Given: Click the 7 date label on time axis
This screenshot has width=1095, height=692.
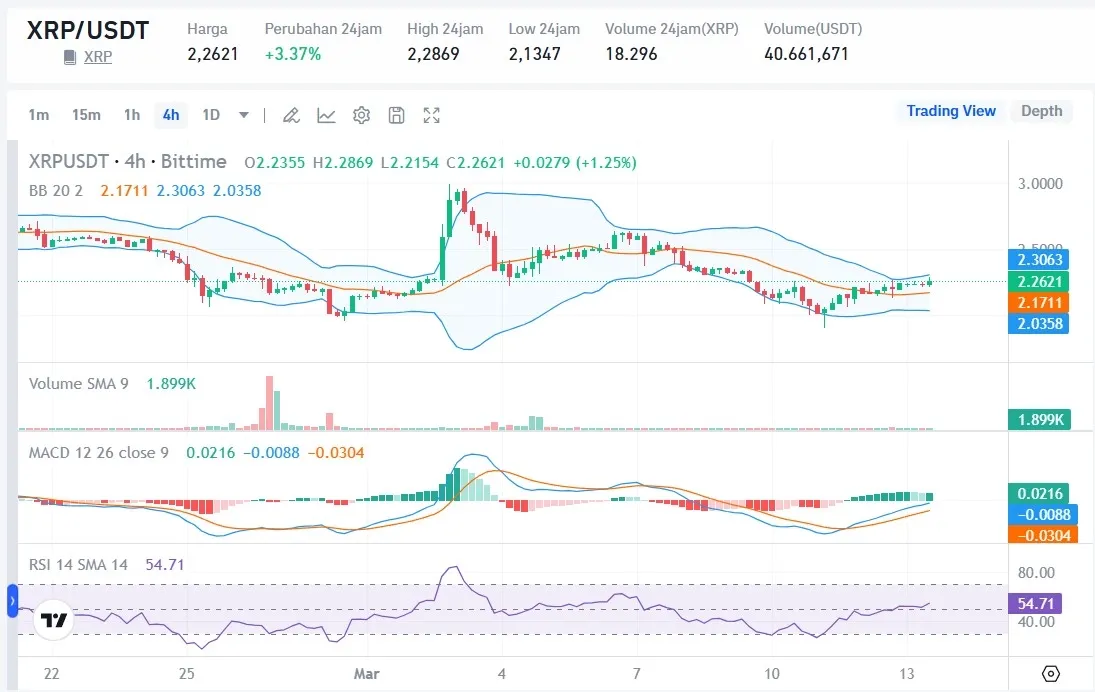Looking at the screenshot, I should 636,674.
